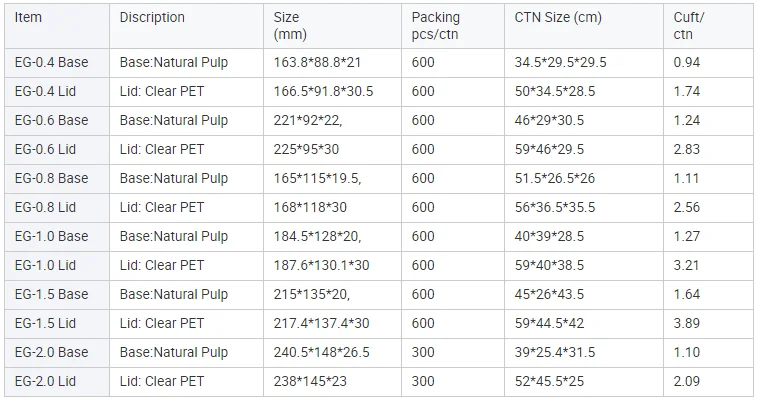Select the EG-1.0 Base item cell
This screenshot has width=759, height=401.
(x=51, y=236)
